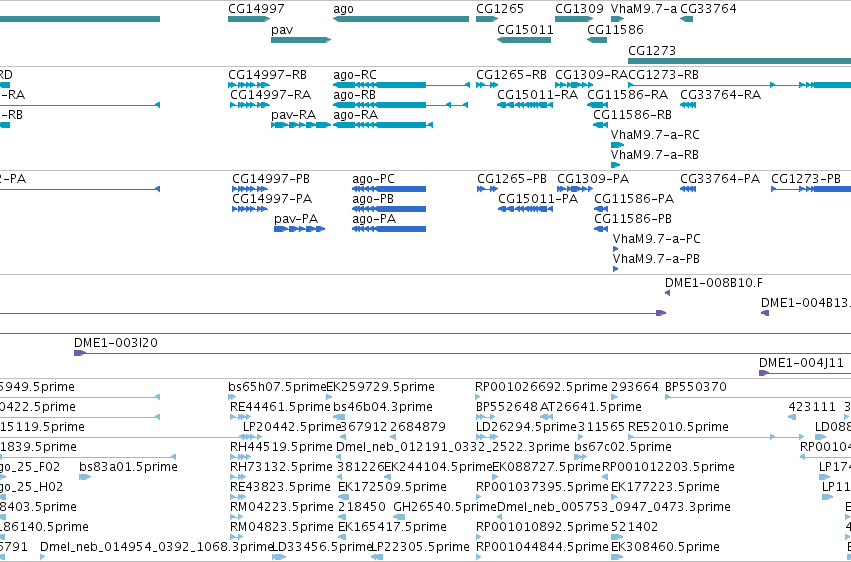851x562 pixels.
Task: Click EST RE52010.5prime label
Action: coord(678,427)
